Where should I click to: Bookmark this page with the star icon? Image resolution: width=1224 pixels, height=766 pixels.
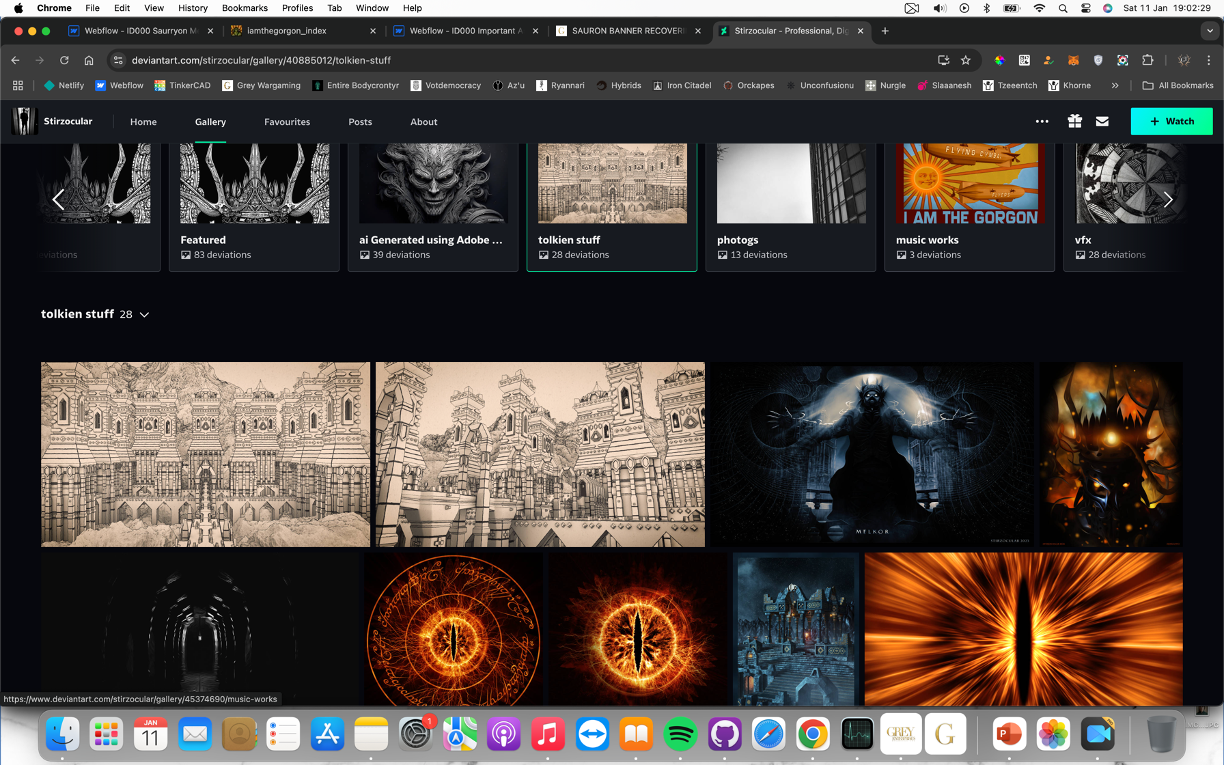[x=965, y=60]
